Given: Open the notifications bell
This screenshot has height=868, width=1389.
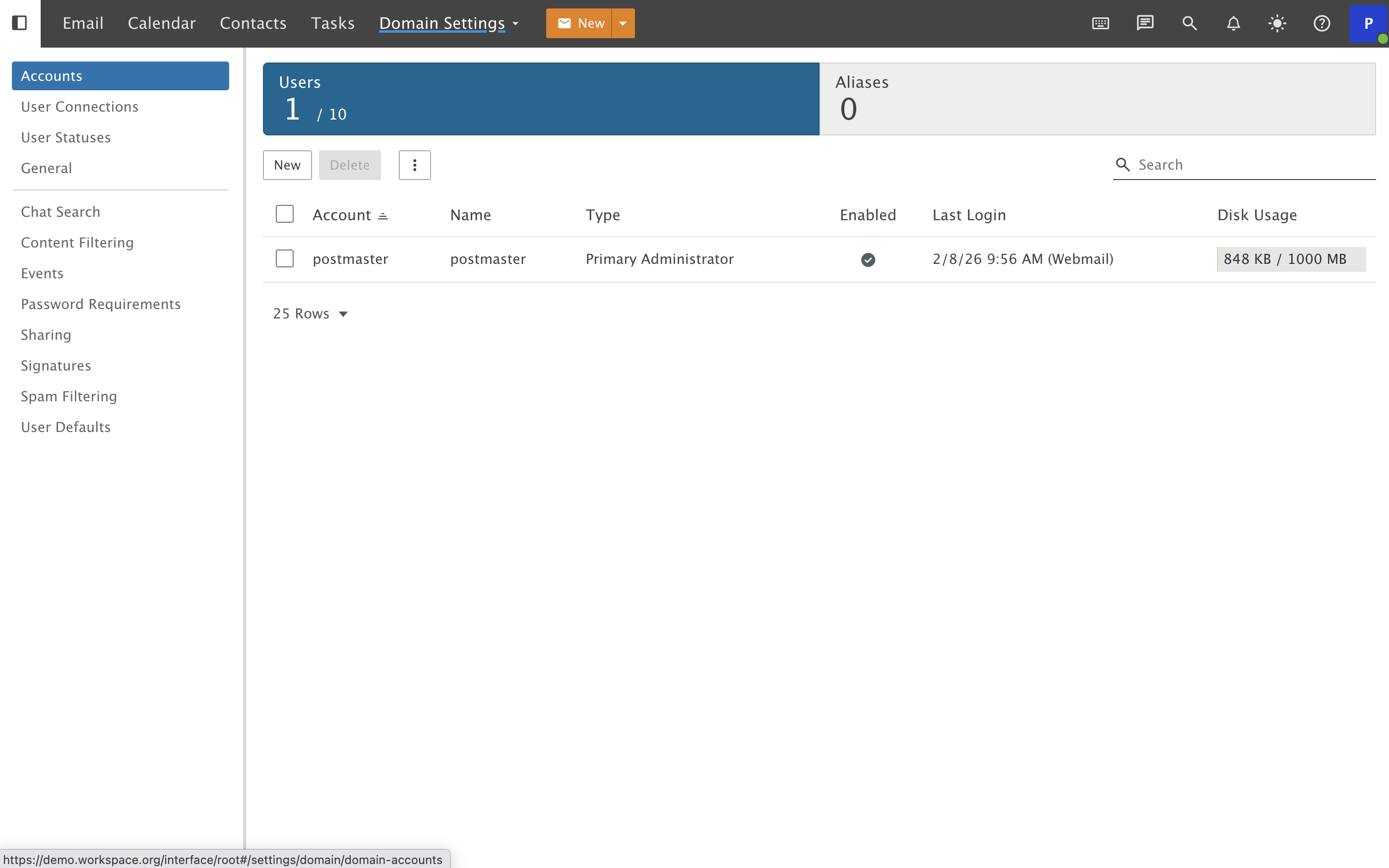Looking at the screenshot, I should pyautogui.click(x=1233, y=23).
